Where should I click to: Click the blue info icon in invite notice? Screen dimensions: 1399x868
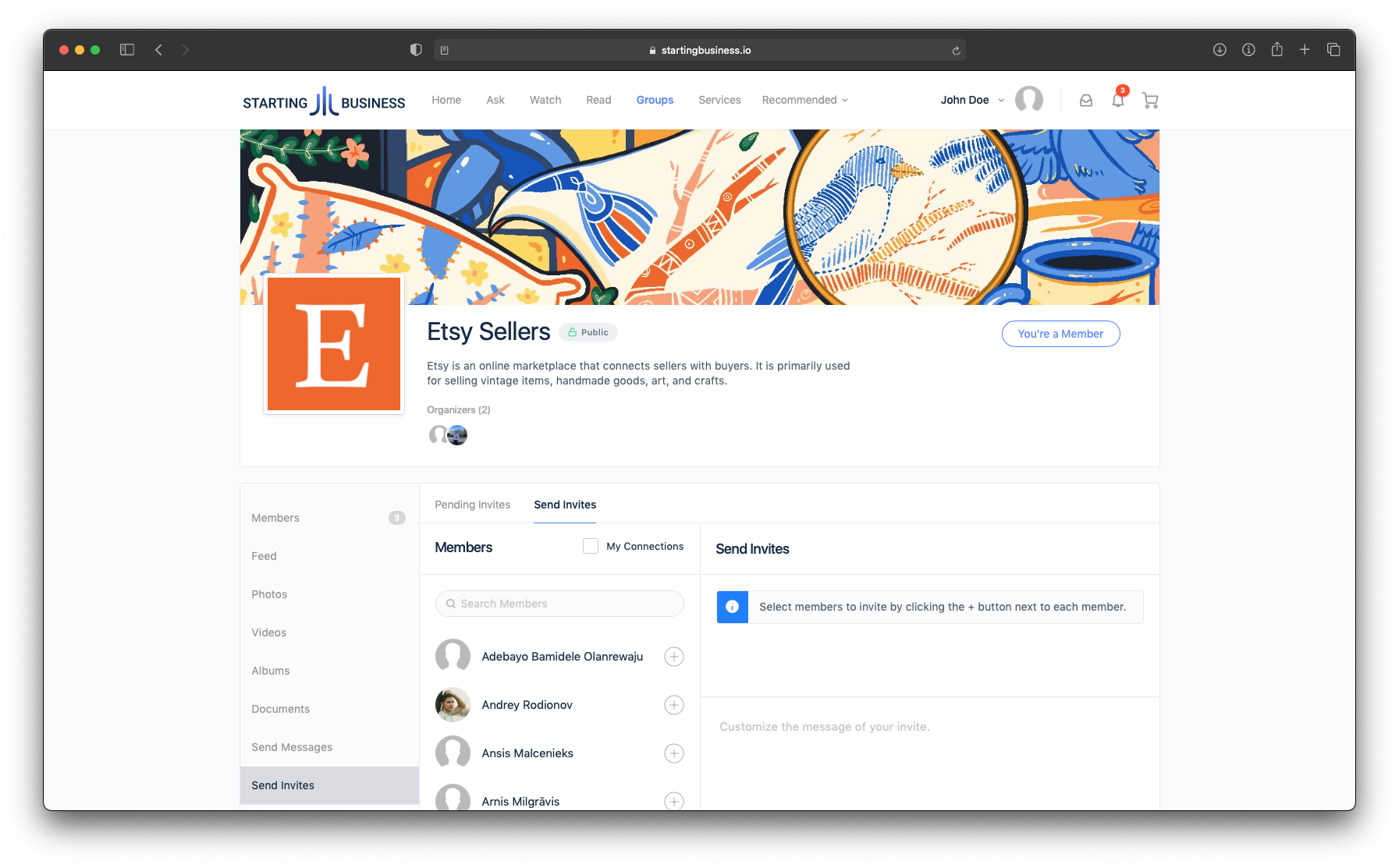pos(733,607)
